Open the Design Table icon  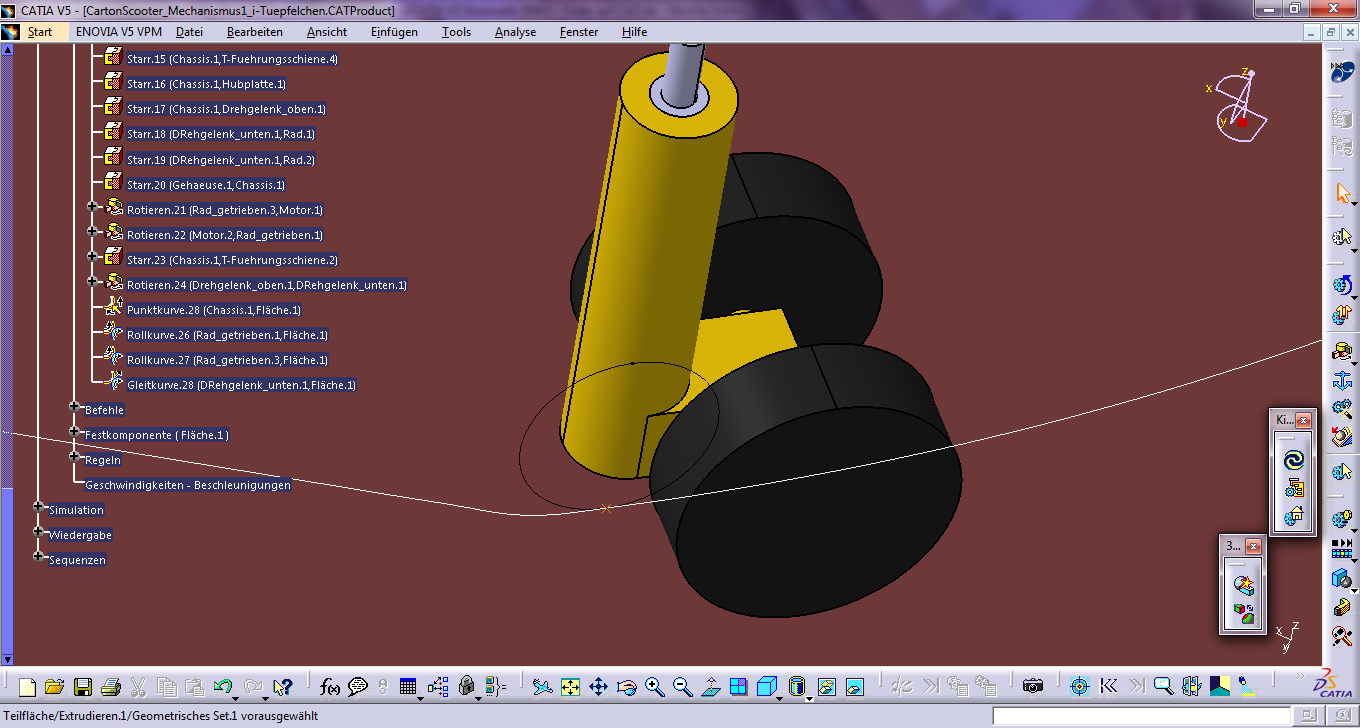coord(408,687)
